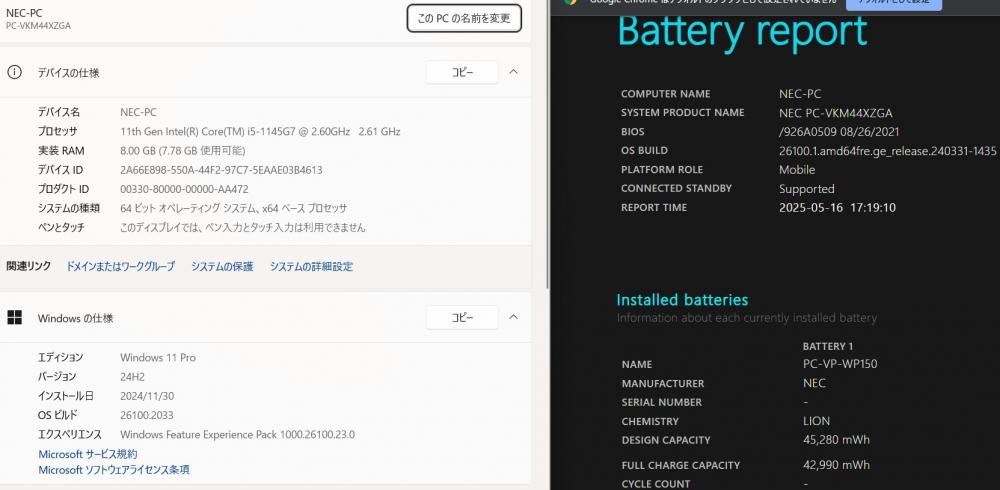
Task: Open the Microsoft Services Agreement link
Action: pos(88,454)
